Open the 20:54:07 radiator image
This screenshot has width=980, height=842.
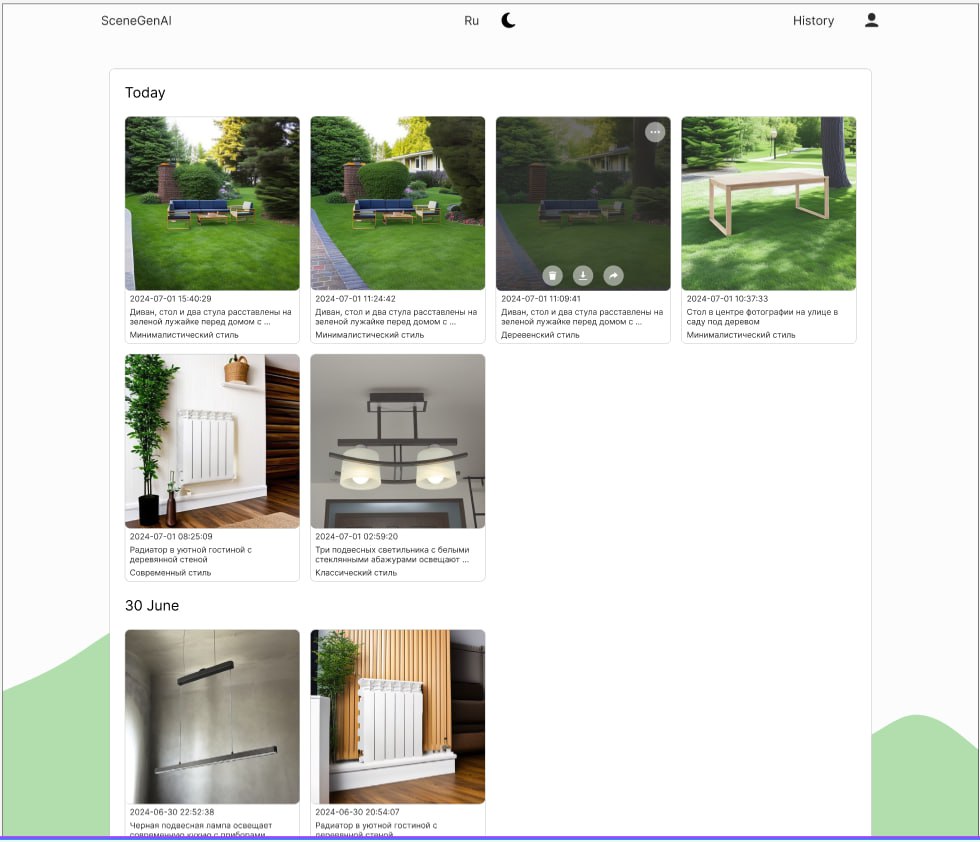pos(397,716)
